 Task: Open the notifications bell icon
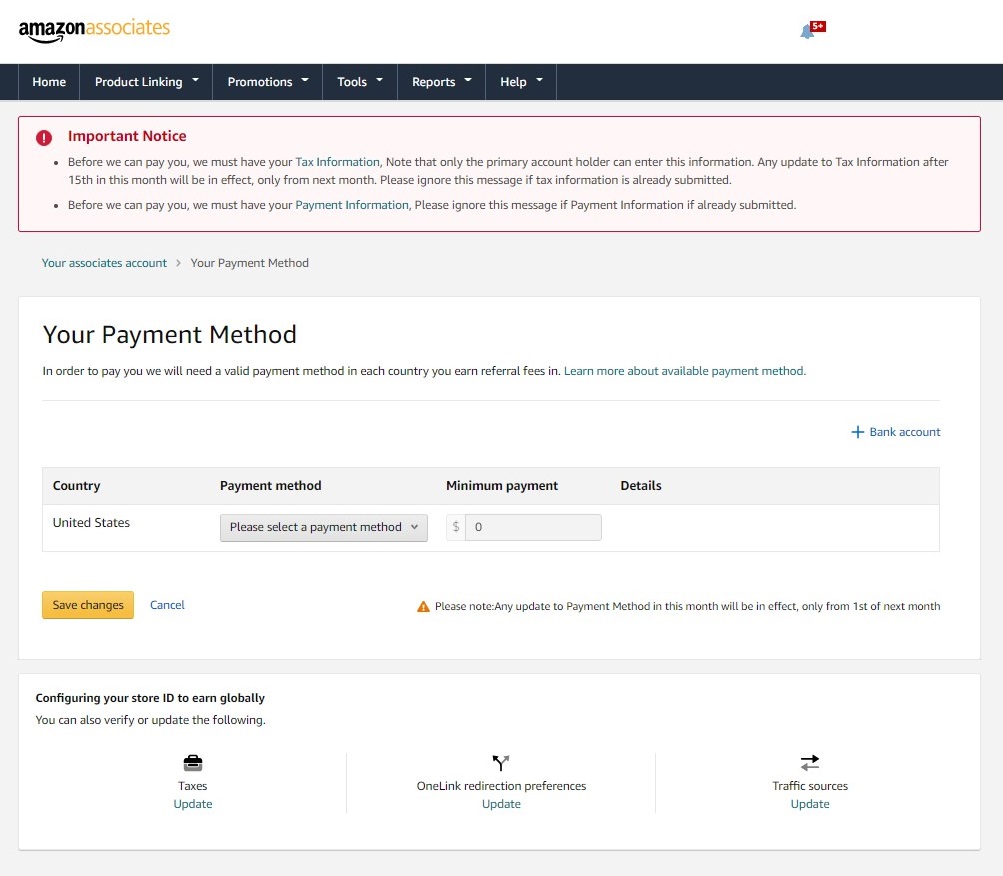[x=807, y=31]
